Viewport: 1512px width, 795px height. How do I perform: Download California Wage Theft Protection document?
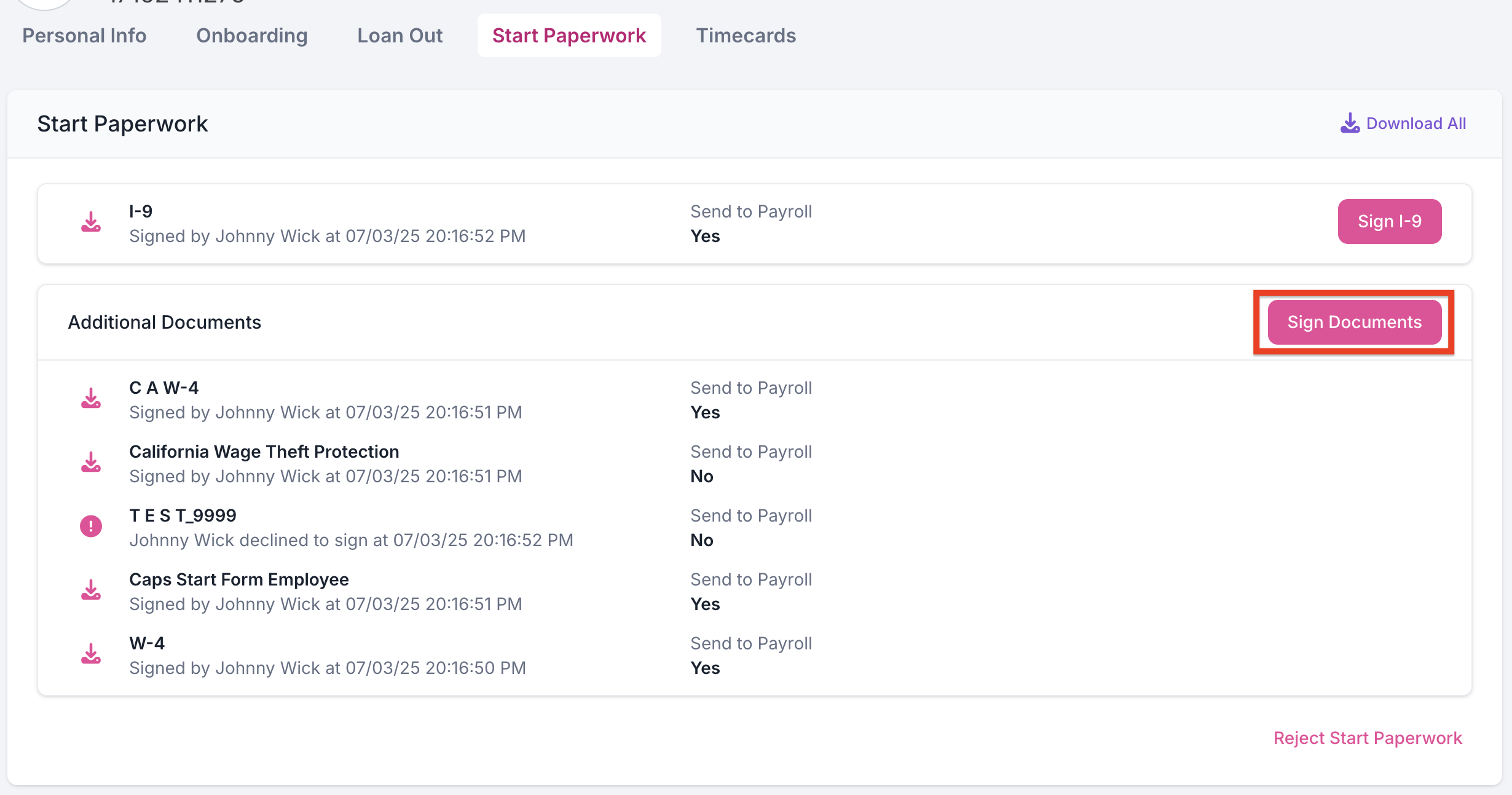(91, 462)
